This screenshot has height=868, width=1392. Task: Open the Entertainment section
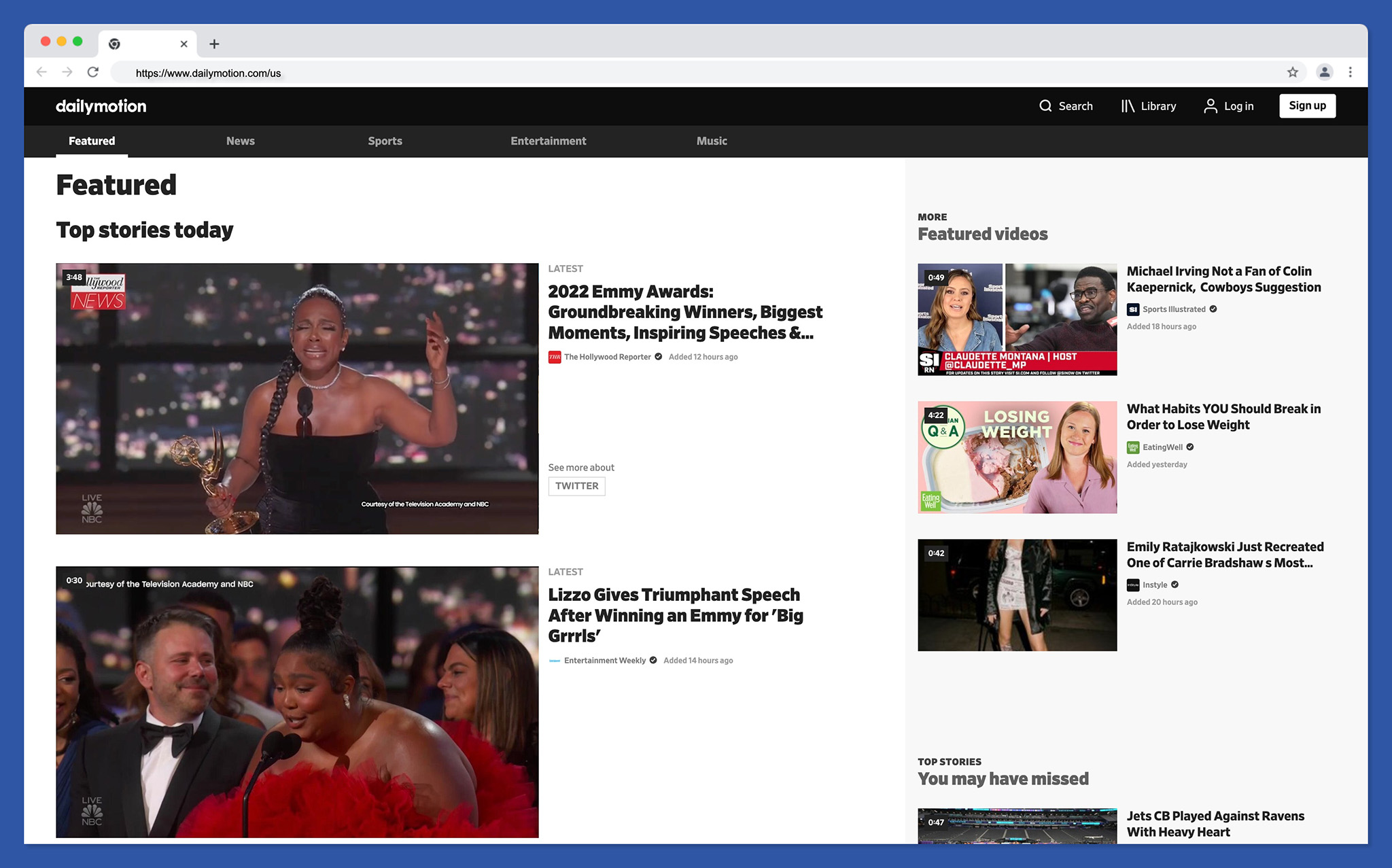click(x=548, y=141)
